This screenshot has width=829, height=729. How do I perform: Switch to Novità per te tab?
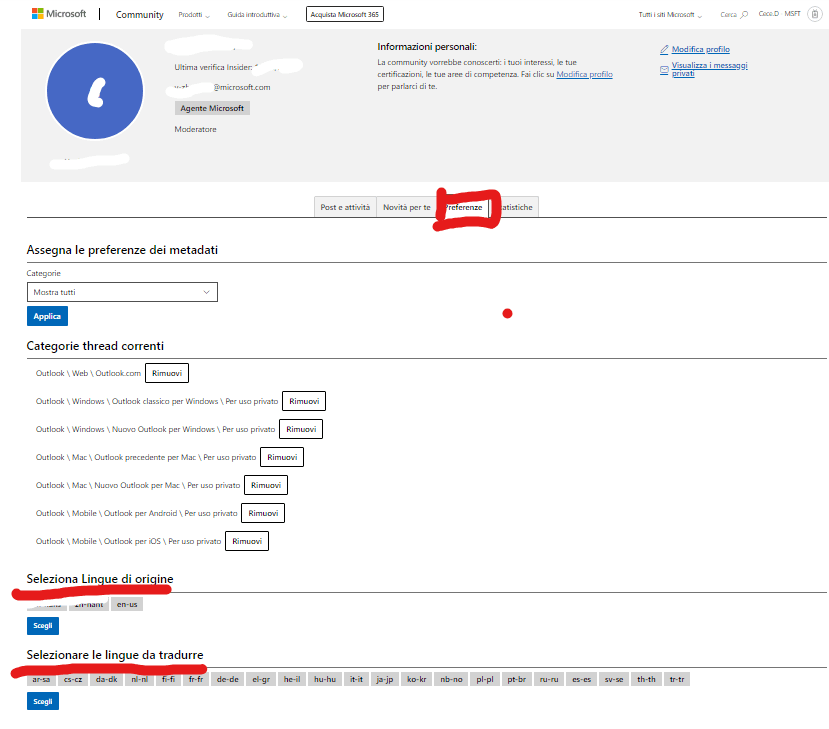click(407, 207)
